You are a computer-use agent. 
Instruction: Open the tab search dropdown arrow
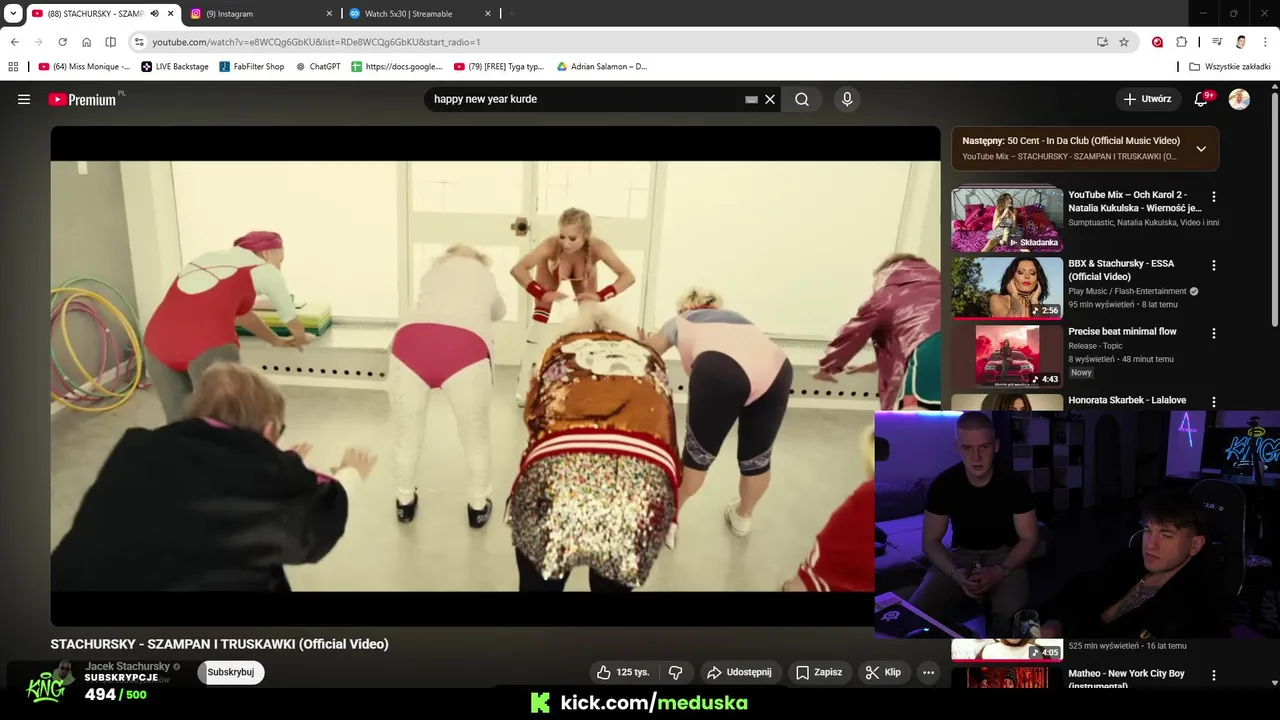(12, 14)
